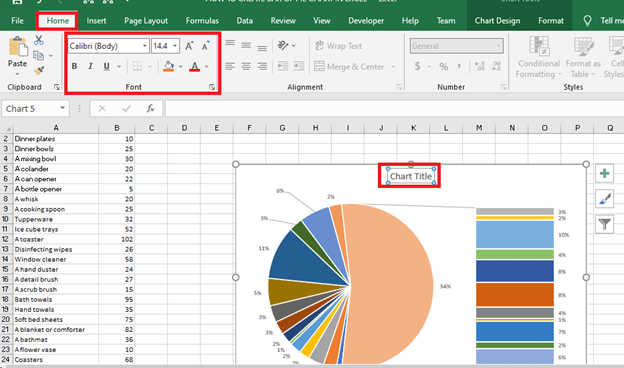The height and width of the screenshot is (368, 624).
Task: Click the Center alignment icon
Action: pyautogui.click(x=246, y=66)
